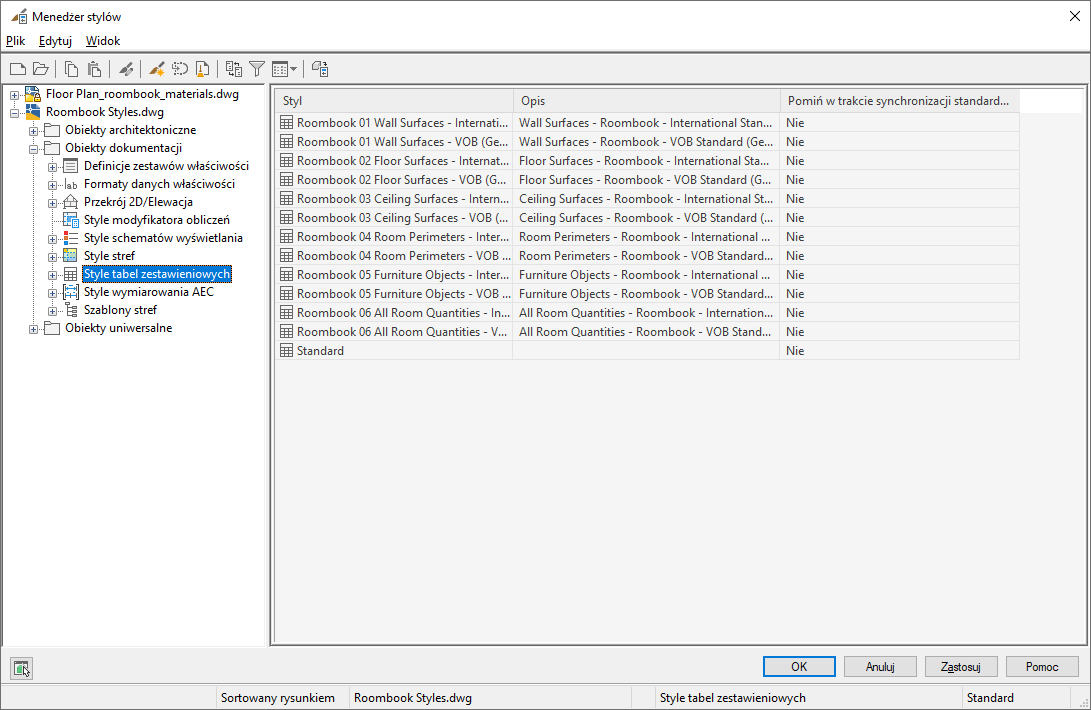Click the New Drawing toolbar icon
Viewport: 1091px width, 710px height.
18,69
